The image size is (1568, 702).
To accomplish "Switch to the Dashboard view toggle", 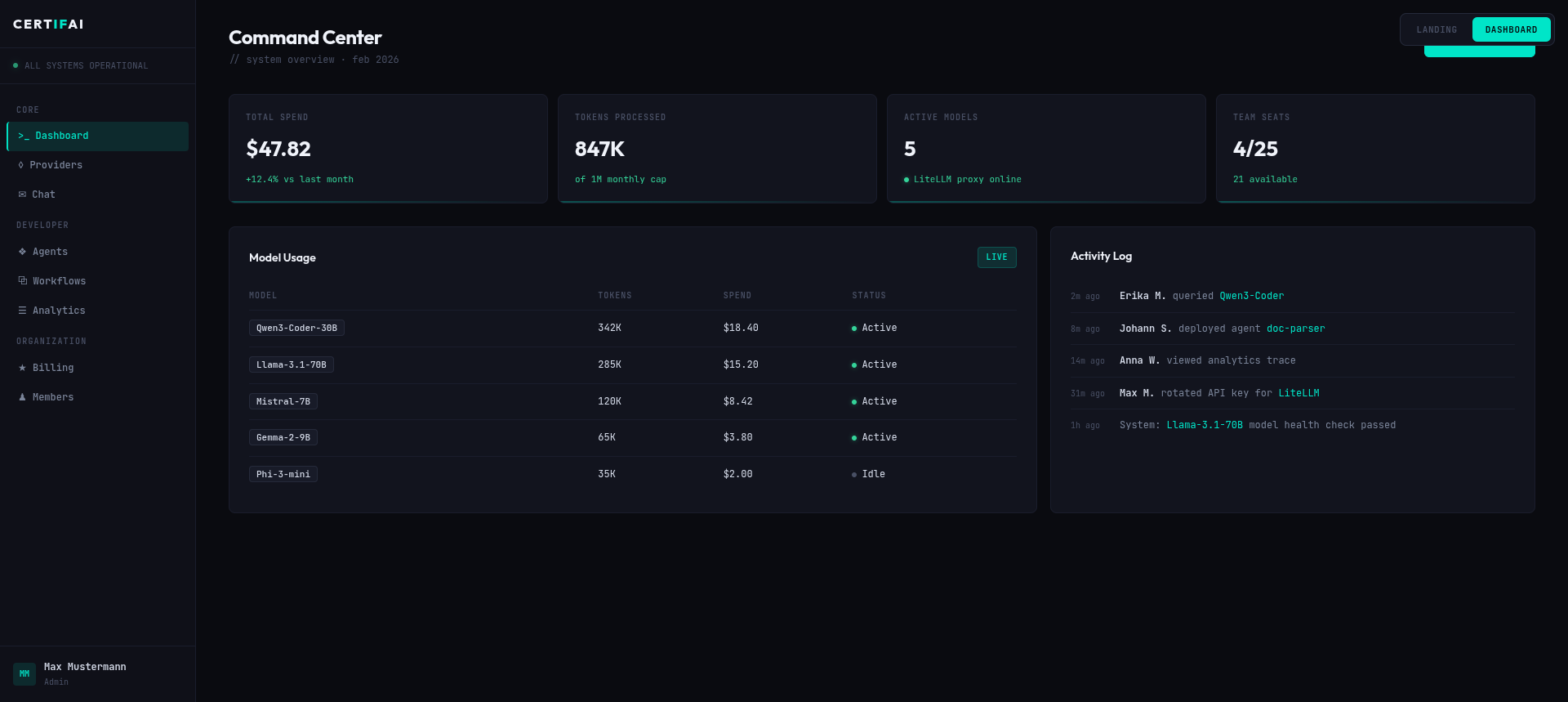I will pyautogui.click(x=1511, y=29).
